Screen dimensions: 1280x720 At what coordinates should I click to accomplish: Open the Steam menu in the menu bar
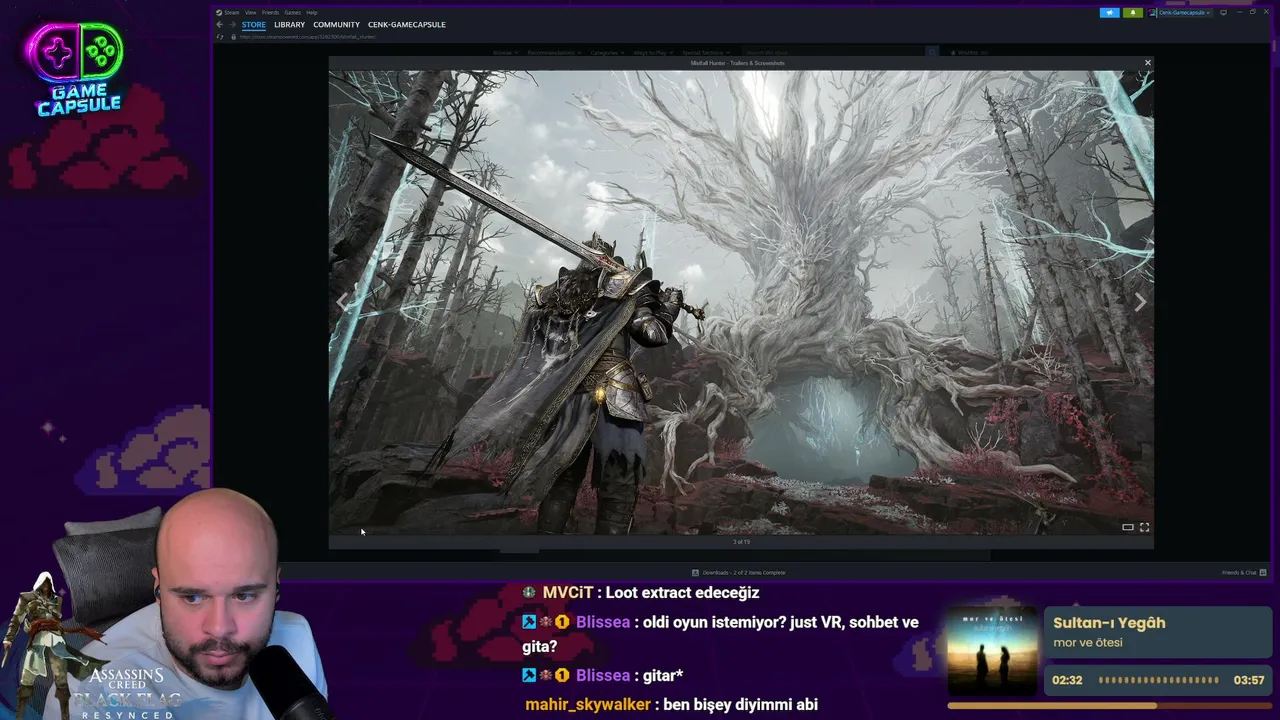(x=232, y=12)
